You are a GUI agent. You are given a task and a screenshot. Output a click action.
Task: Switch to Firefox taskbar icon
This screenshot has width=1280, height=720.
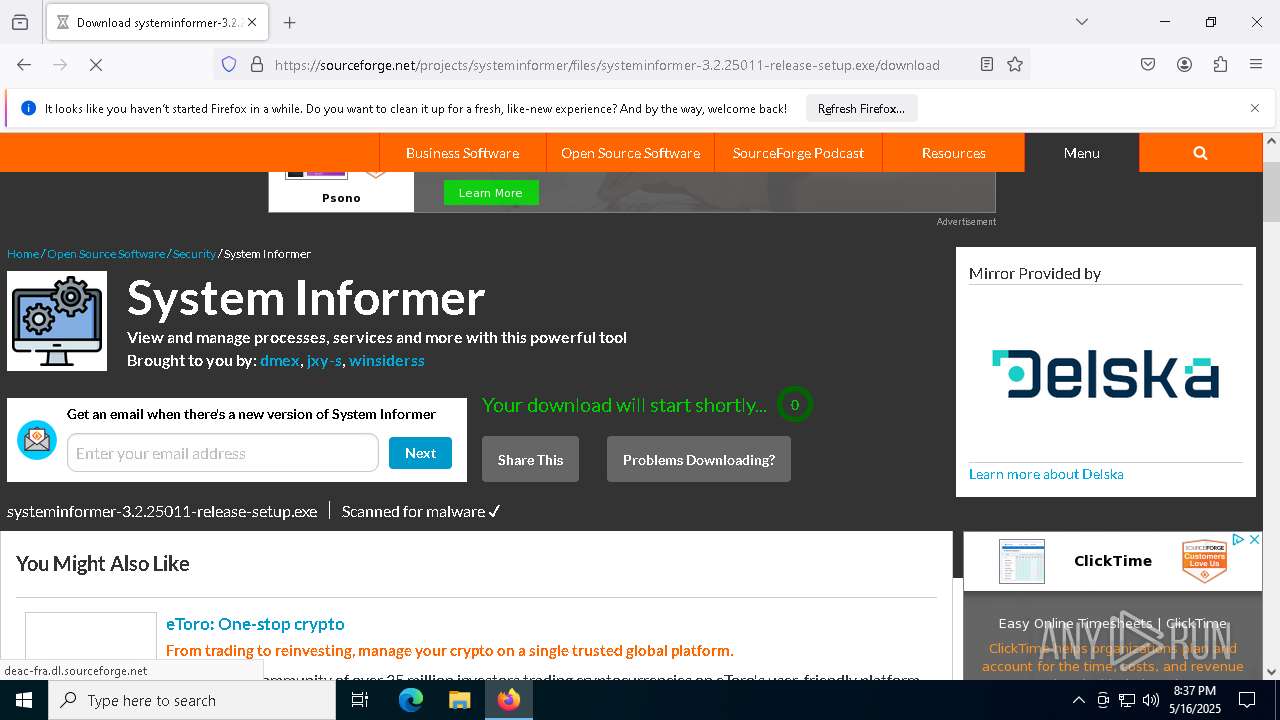pyautogui.click(x=509, y=700)
